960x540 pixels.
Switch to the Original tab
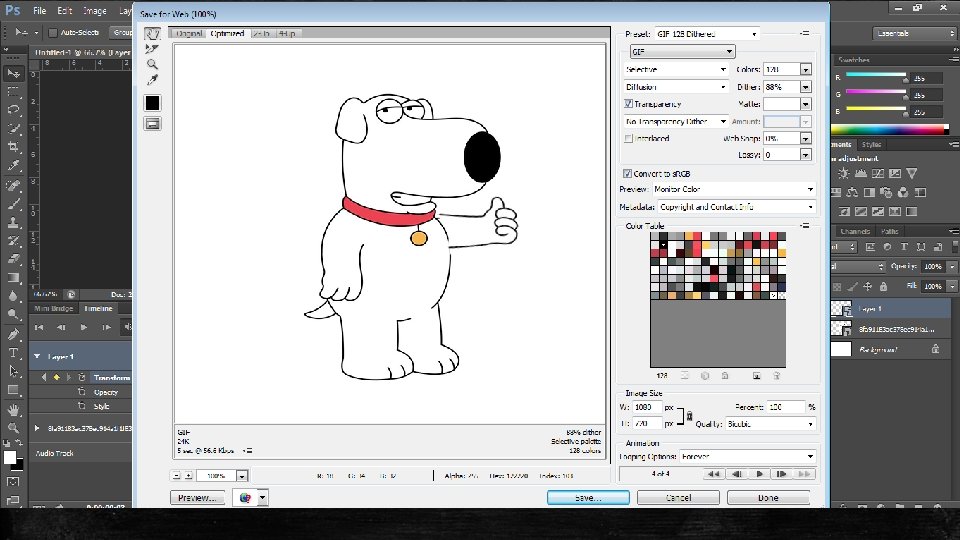[x=189, y=34]
